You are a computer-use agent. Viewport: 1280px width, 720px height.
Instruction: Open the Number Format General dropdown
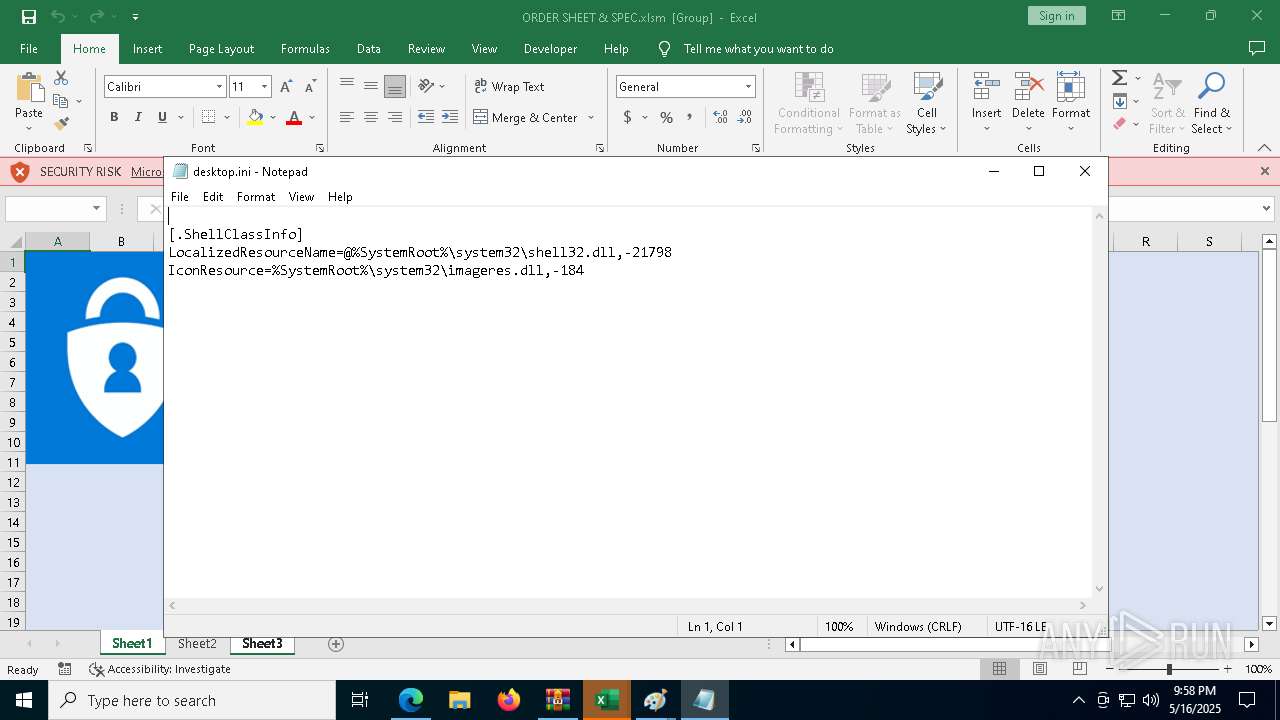coord(748,87)
